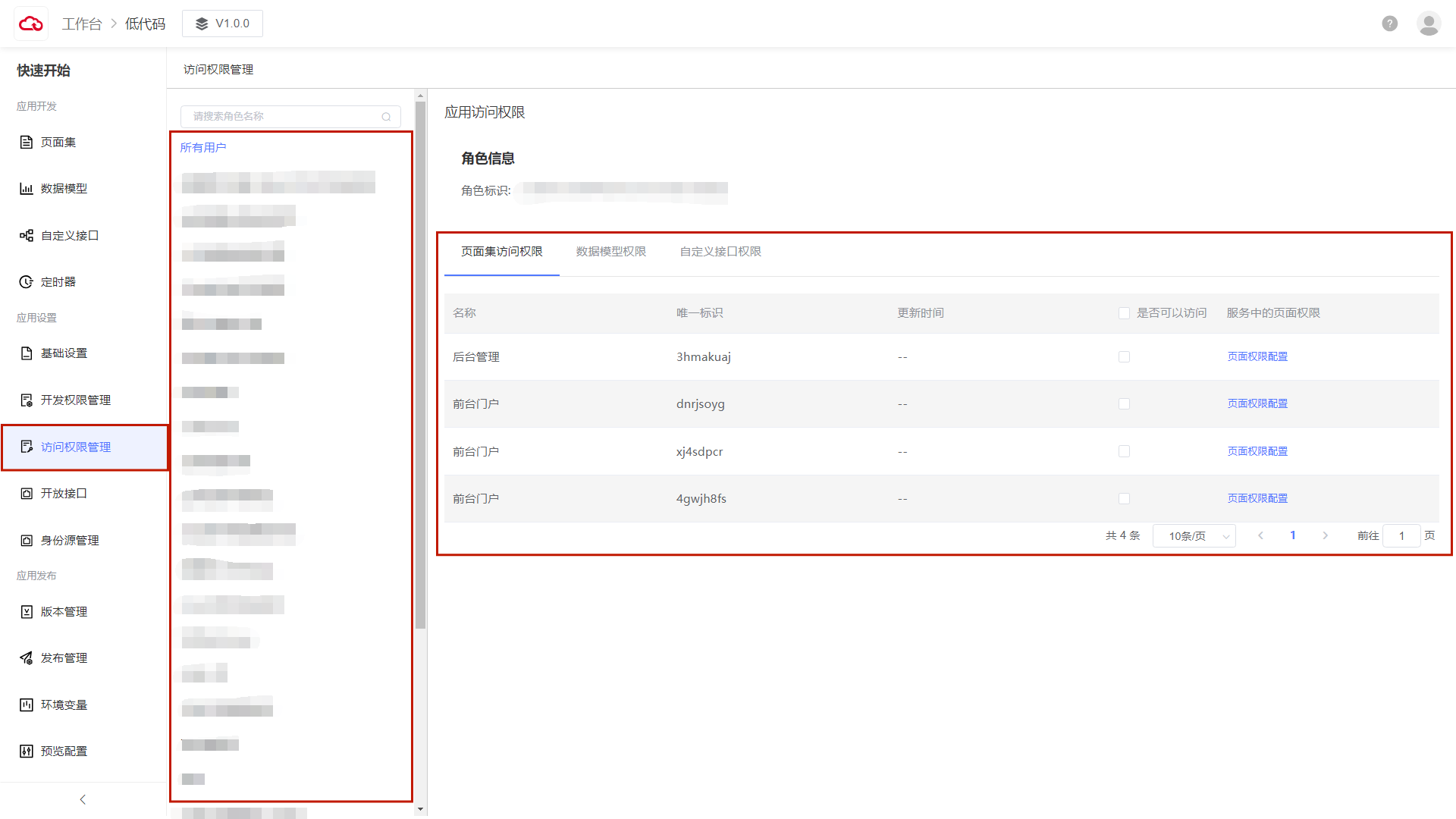1456x819 pixels.
Task: Open the 10条/页 page size dropdown
Action: click(x=1194, y=535)
